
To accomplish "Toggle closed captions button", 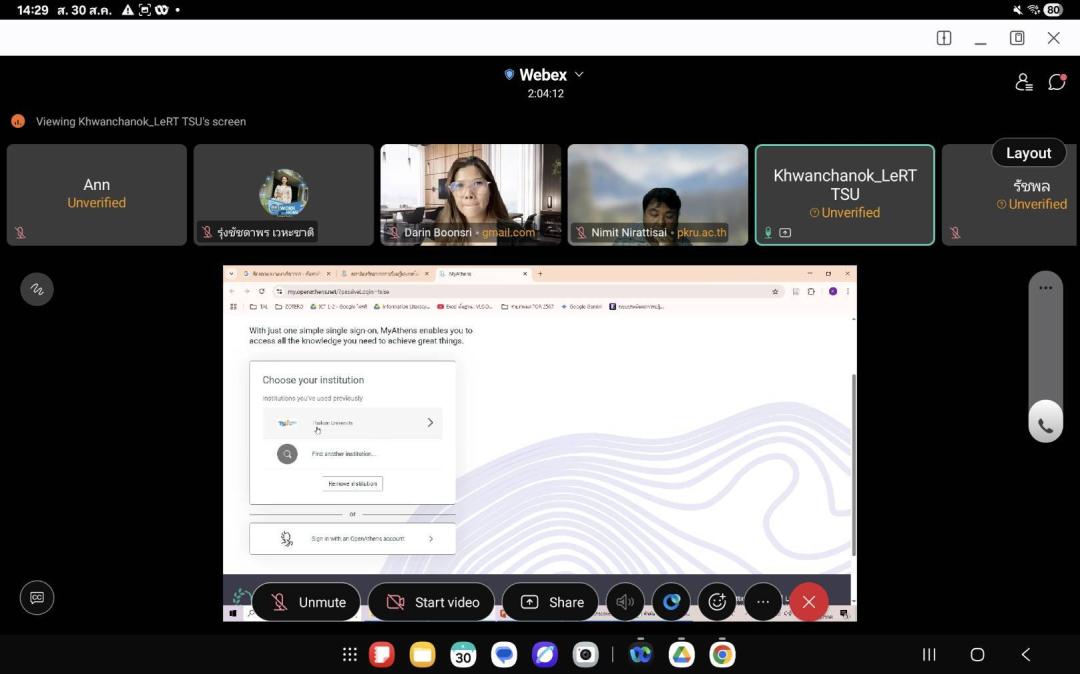I will [x=37, y=598].
